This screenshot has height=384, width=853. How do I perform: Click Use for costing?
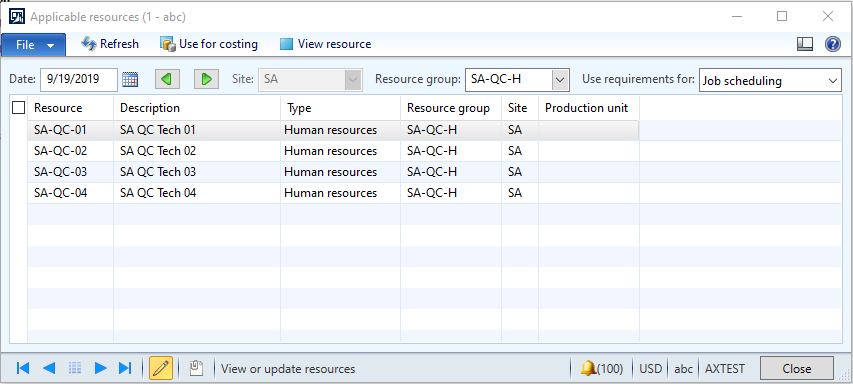coord(209,44)
